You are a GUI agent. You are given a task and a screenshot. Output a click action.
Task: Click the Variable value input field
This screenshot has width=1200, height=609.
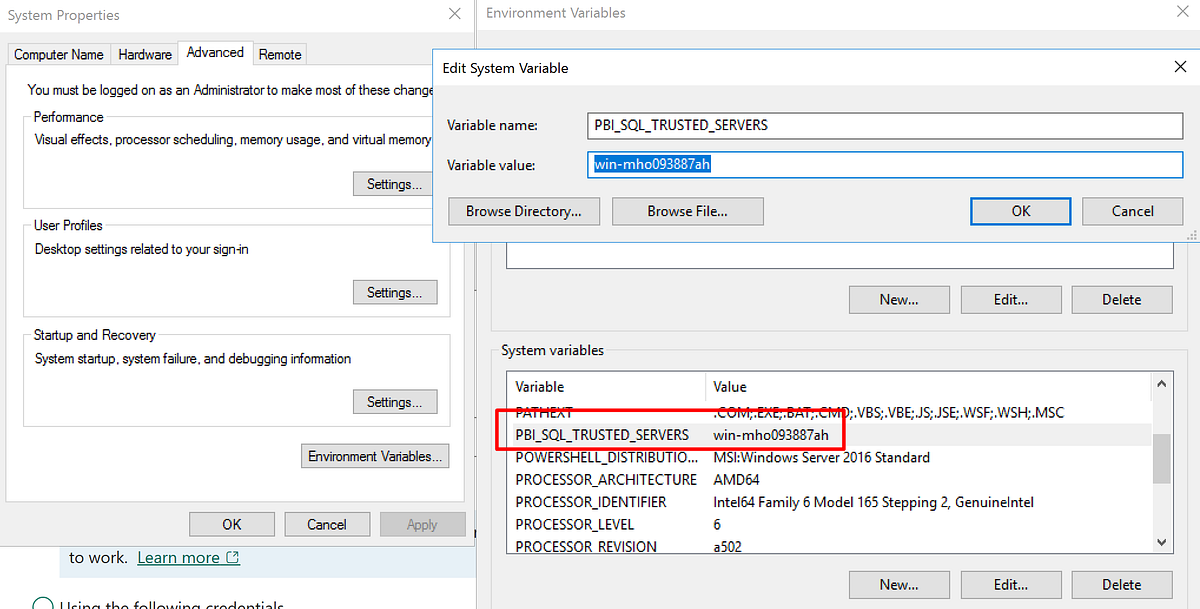(x=884, y=165)
